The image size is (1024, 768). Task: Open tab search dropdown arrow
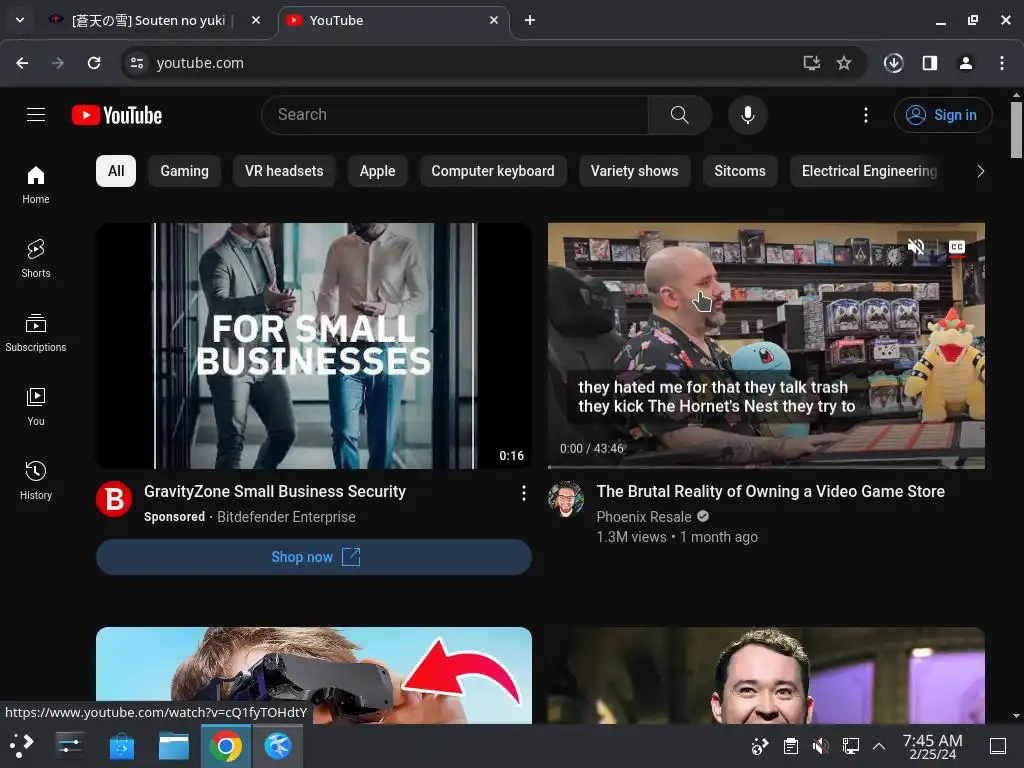coord(20,20)
